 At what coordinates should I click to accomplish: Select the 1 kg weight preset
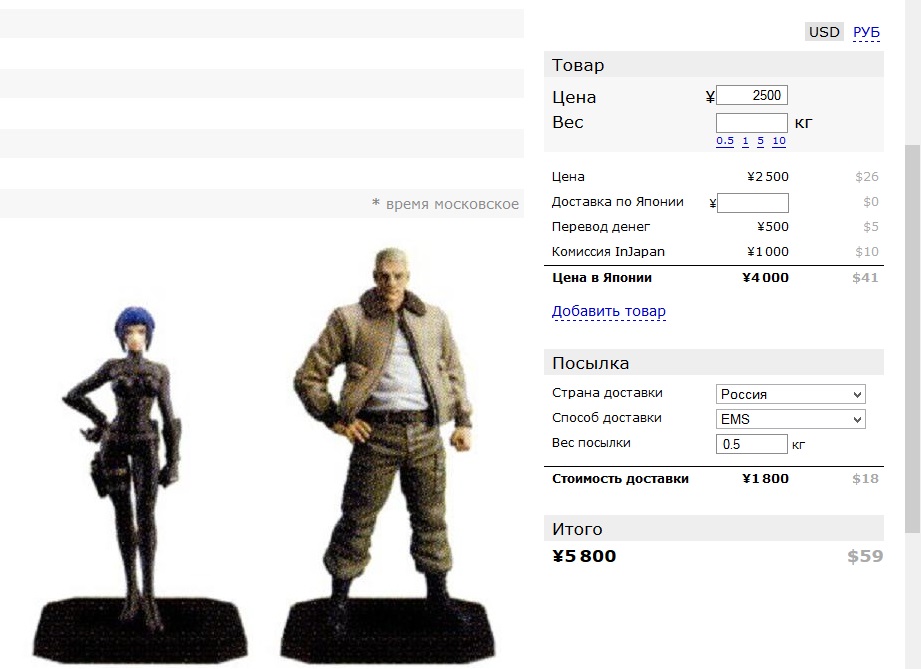coord(745,141)
